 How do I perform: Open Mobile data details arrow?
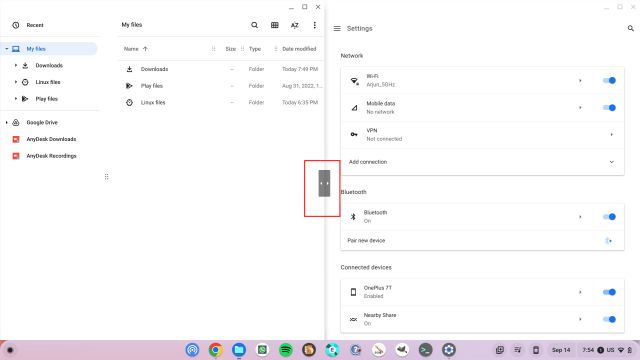coord(580,108)
